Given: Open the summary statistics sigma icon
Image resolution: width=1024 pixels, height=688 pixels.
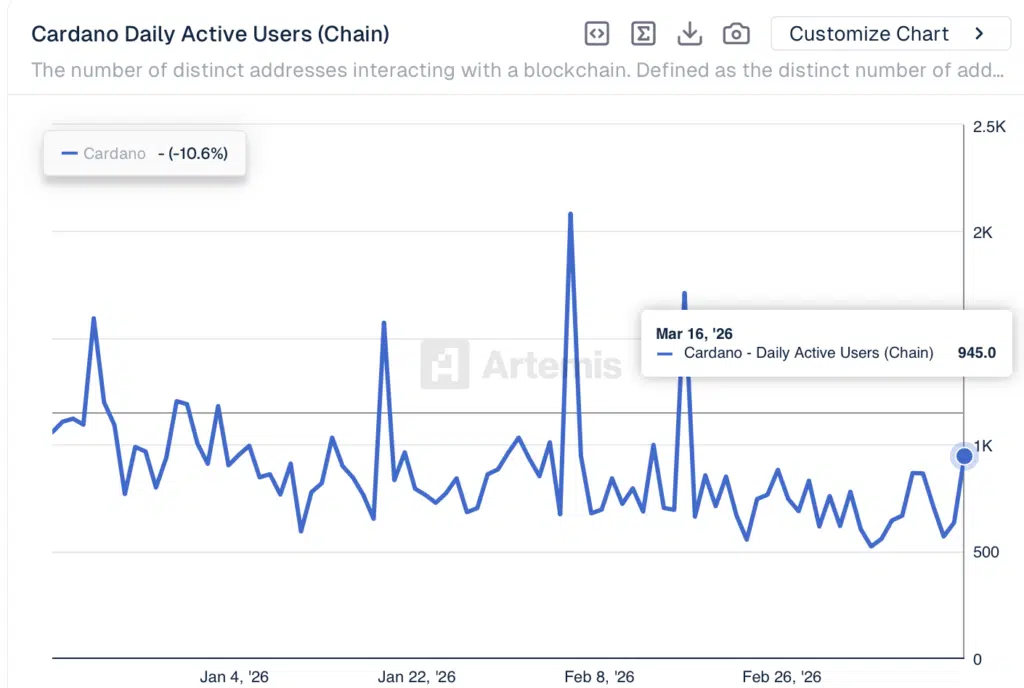Looking at the screenshot, I should tap(643, 33).
